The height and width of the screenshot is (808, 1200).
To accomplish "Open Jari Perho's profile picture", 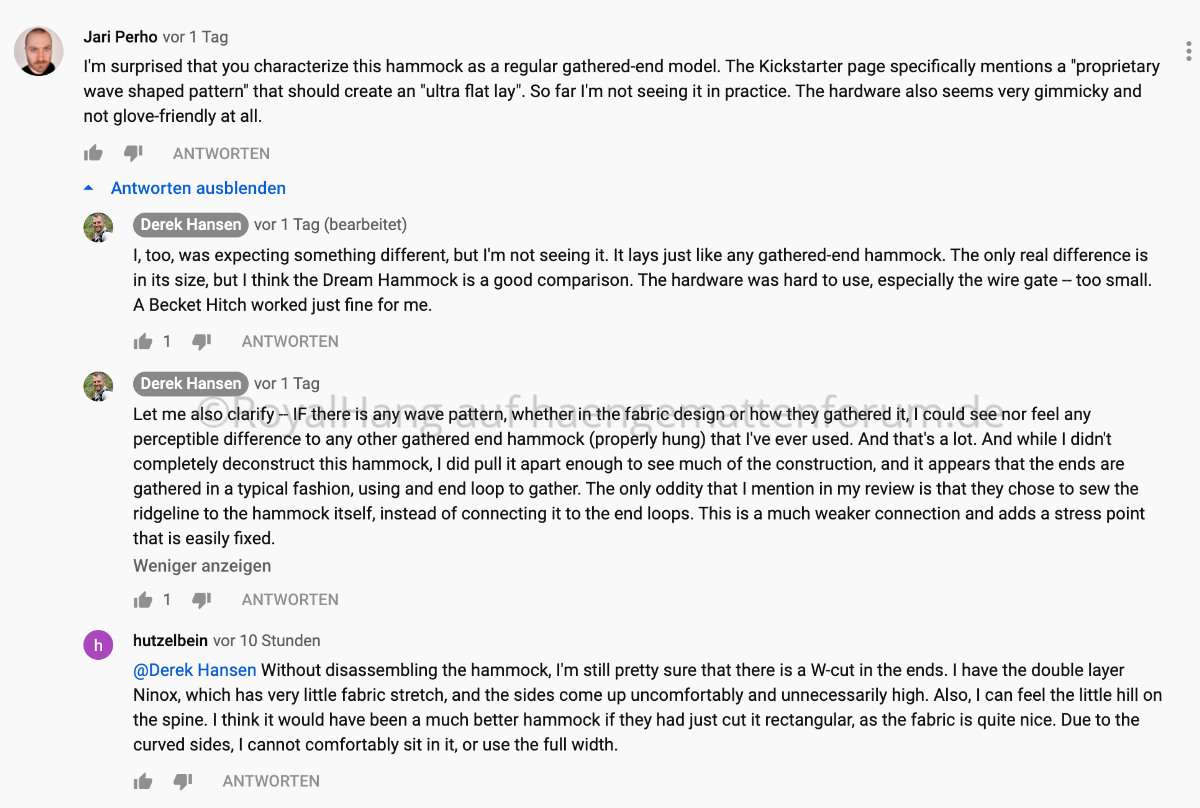I will point(39,50).
